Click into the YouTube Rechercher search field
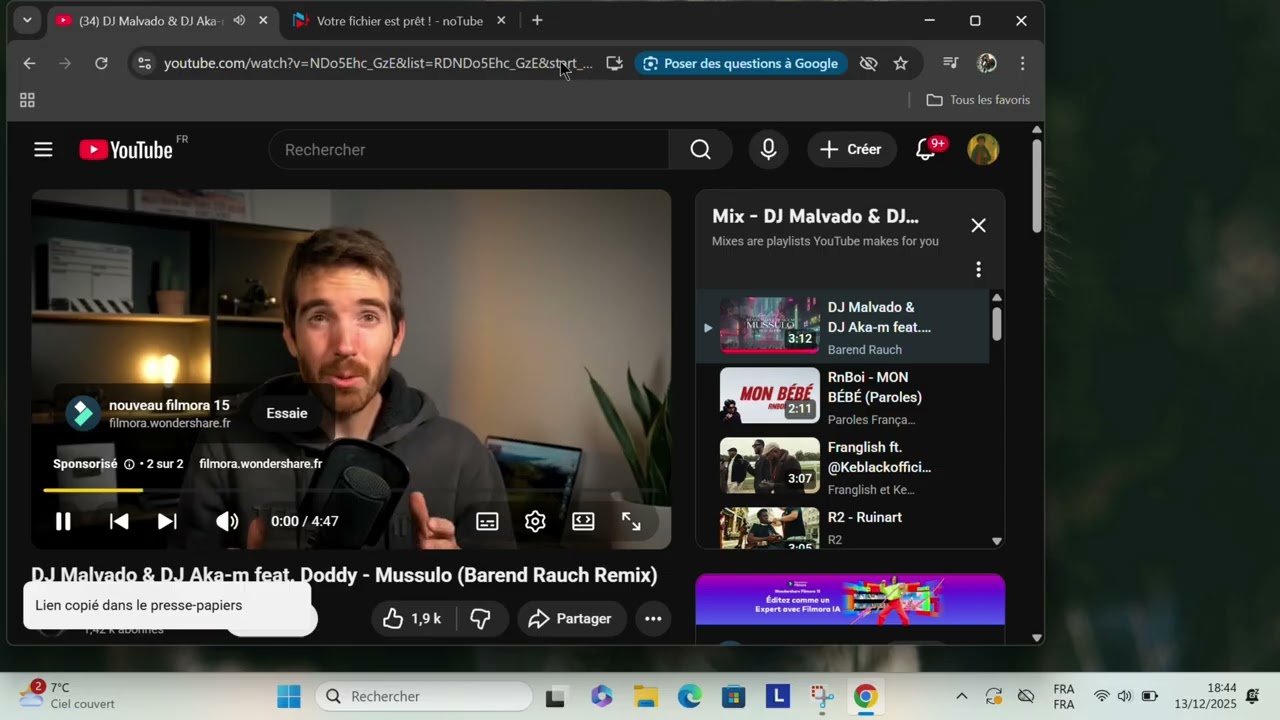This screenshot has width=1280, height=720. 470,150
